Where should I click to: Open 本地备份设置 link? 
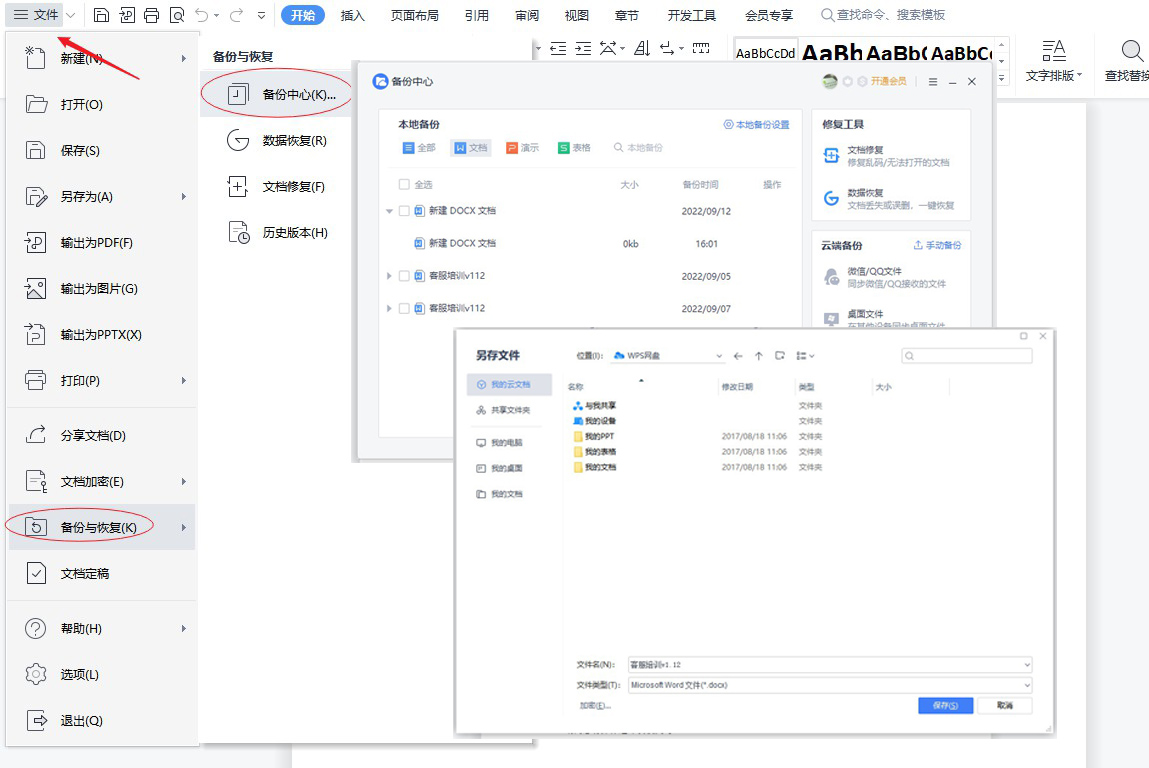pyautogui.click(x=756, y=125)
